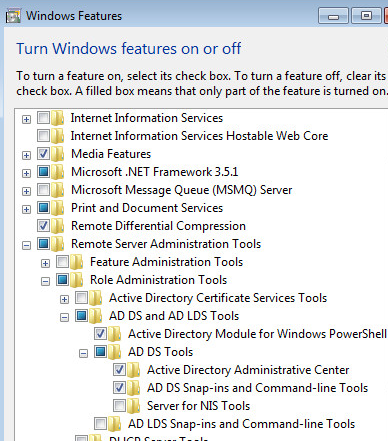This screenshot has width=388, height=441.
Task: Select the Remote Differential Compression row text
Action: (158, 226)
